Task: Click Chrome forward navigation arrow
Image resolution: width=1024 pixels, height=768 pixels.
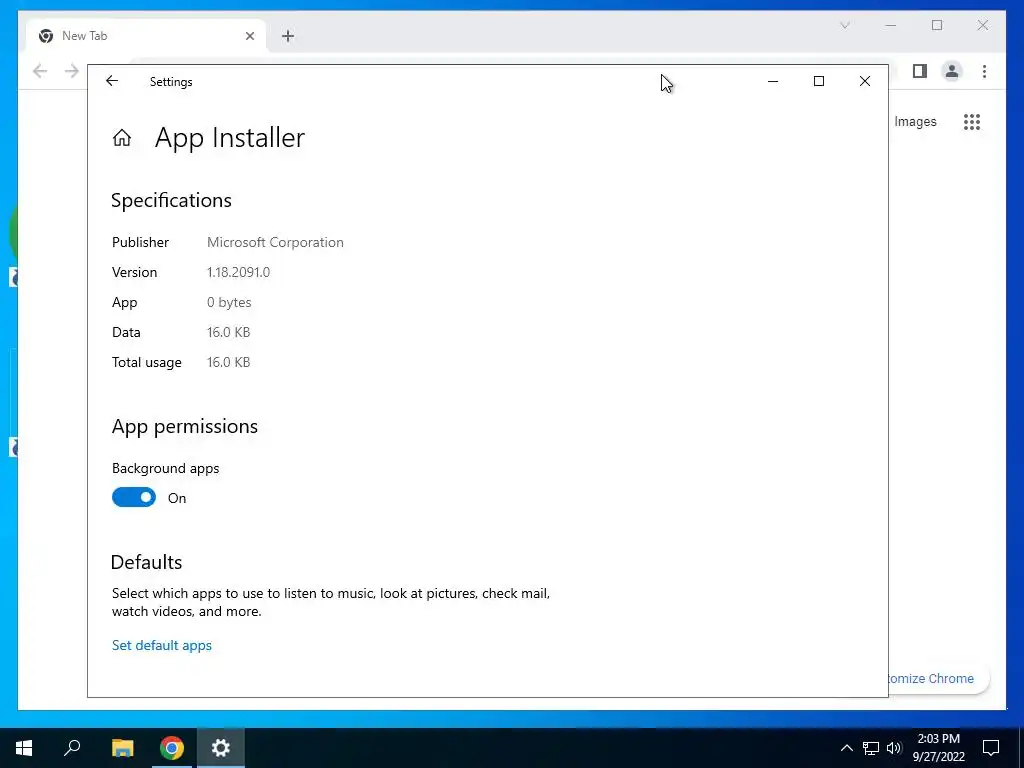Action: 72,71
